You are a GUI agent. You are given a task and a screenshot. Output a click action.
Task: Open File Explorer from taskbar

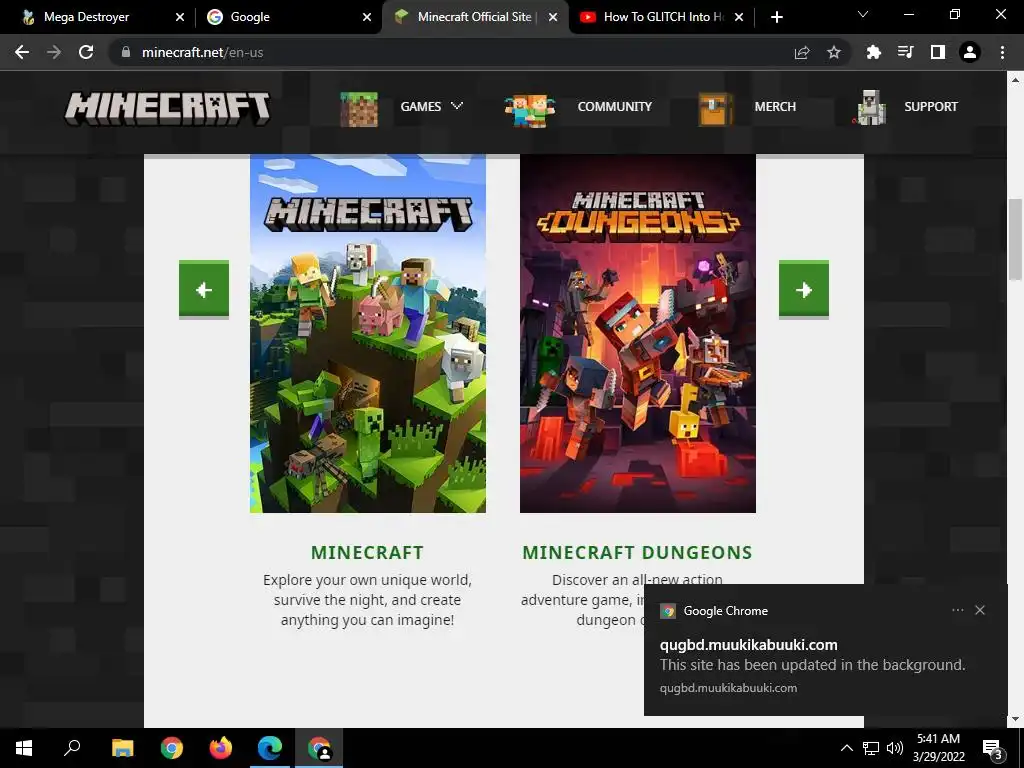tap(122, 748)
